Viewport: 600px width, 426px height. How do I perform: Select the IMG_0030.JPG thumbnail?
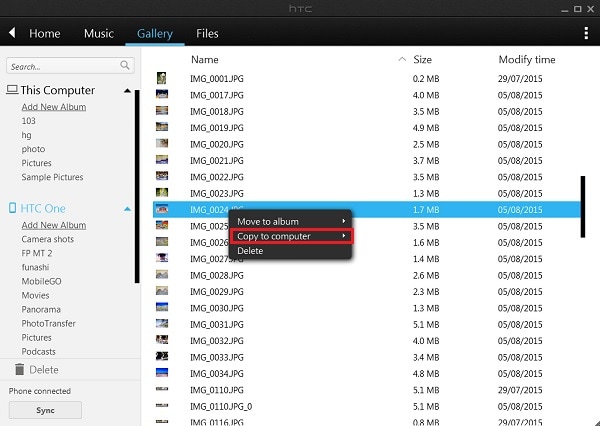[x=162, y=307]
